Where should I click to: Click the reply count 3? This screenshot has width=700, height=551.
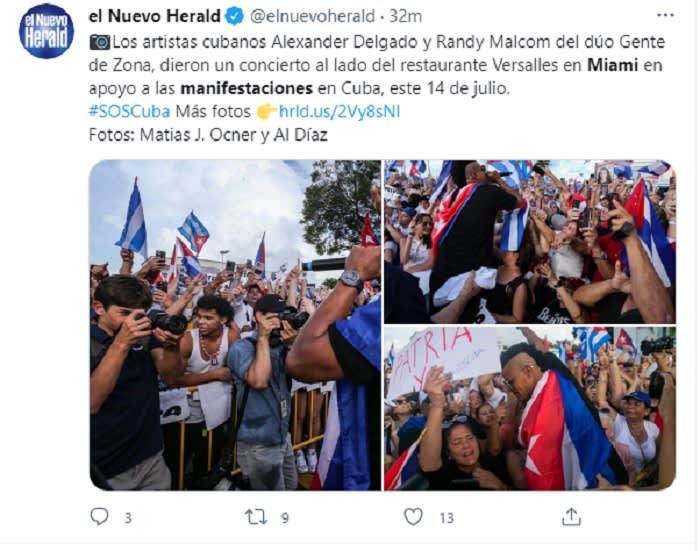click(x=128, y=518)
